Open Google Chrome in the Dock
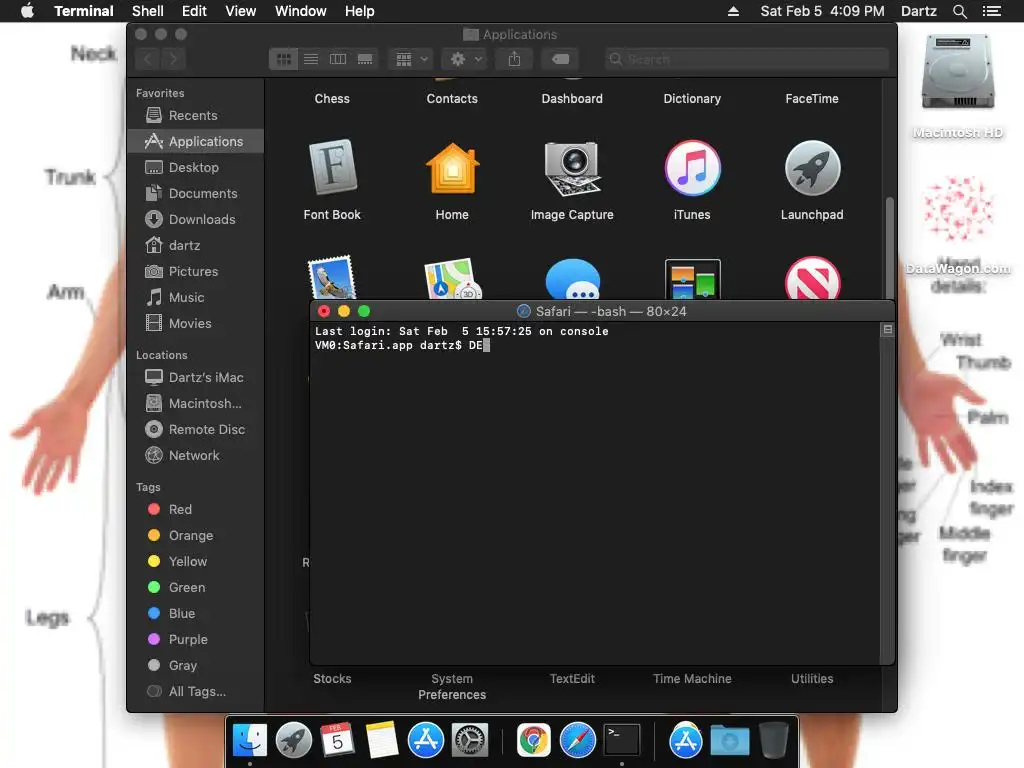This screenshot has width=1024, height=768. click(x=534, y=741)
